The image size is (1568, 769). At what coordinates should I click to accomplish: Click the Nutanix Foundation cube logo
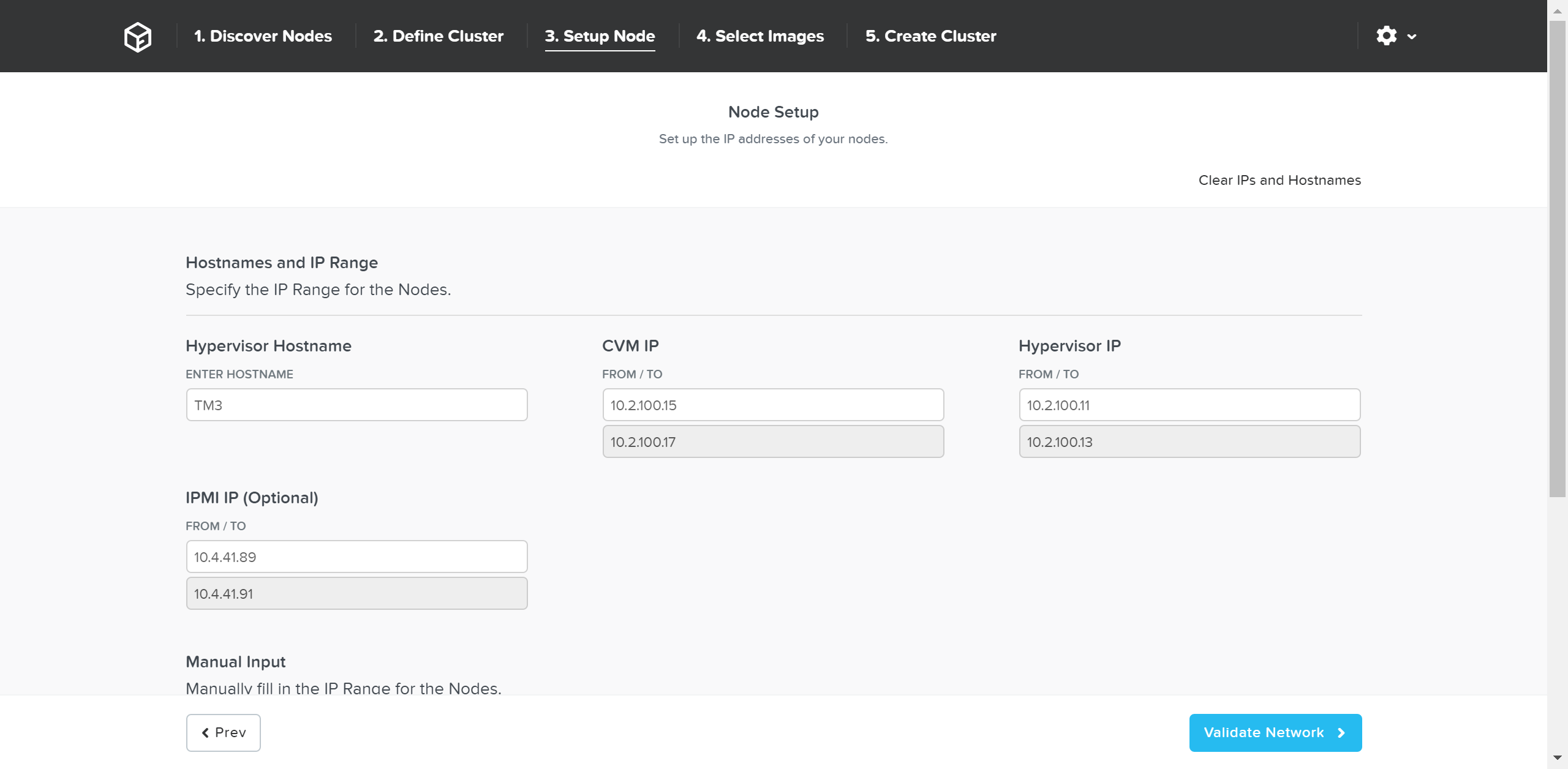[x=138, y=37]
